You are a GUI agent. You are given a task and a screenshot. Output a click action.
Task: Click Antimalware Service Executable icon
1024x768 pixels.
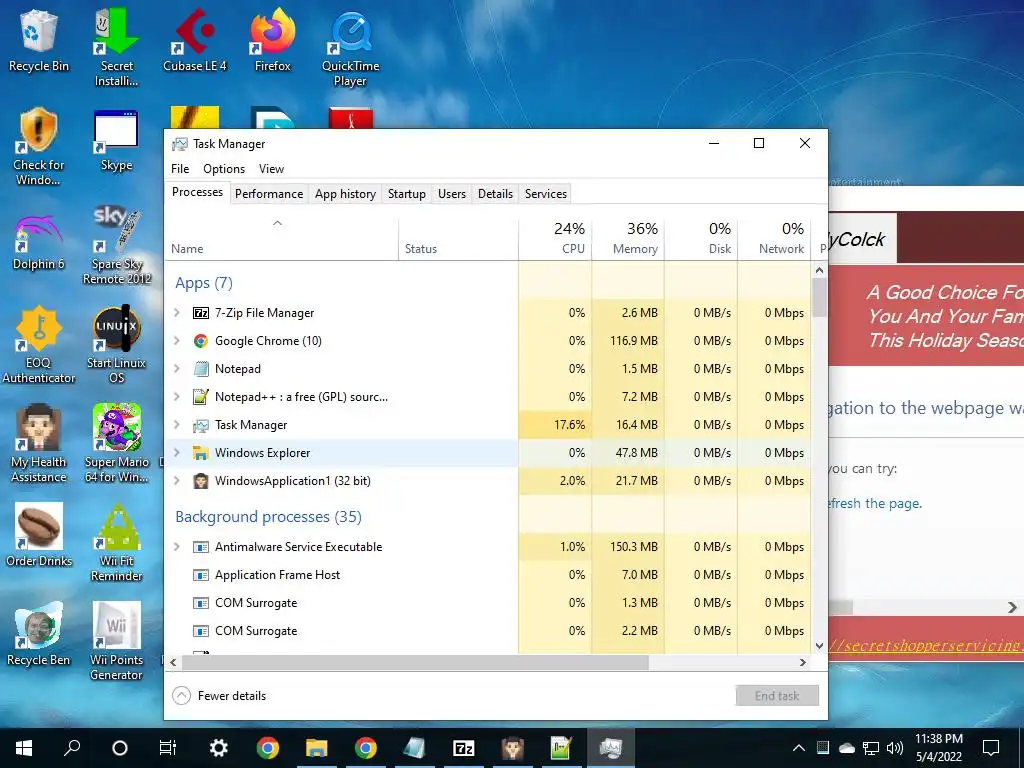[x=200, y=547]
